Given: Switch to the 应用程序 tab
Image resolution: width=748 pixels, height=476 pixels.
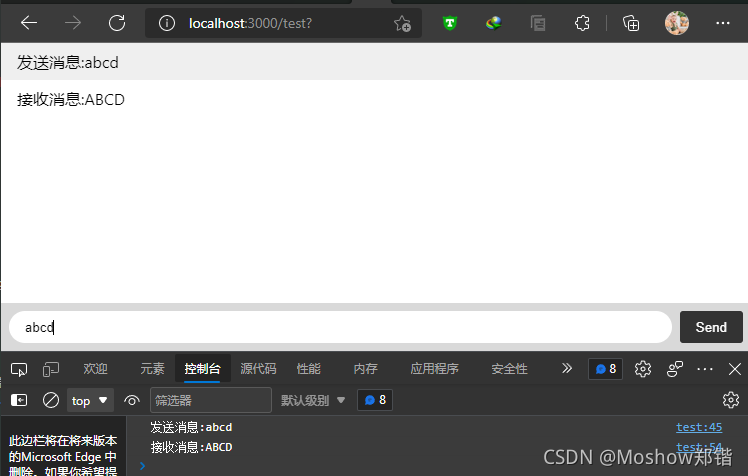Looking at the screenshot, I should (x=435, y=369).
